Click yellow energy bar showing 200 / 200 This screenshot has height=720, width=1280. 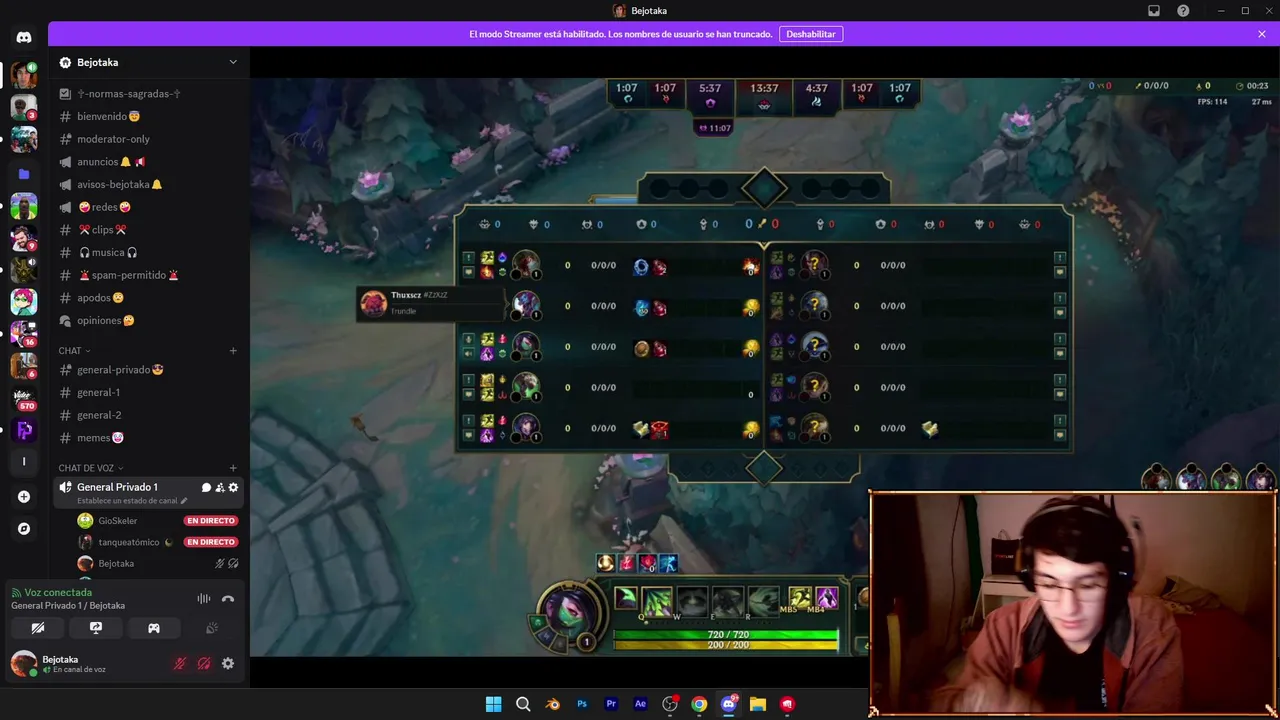(726, 646)
